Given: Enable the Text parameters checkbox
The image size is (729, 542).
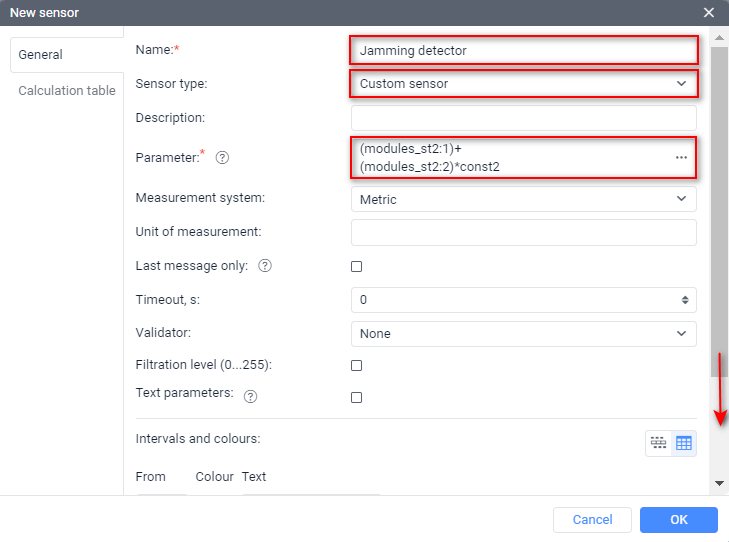Looking at the screenshot, I should click(357, 397).
